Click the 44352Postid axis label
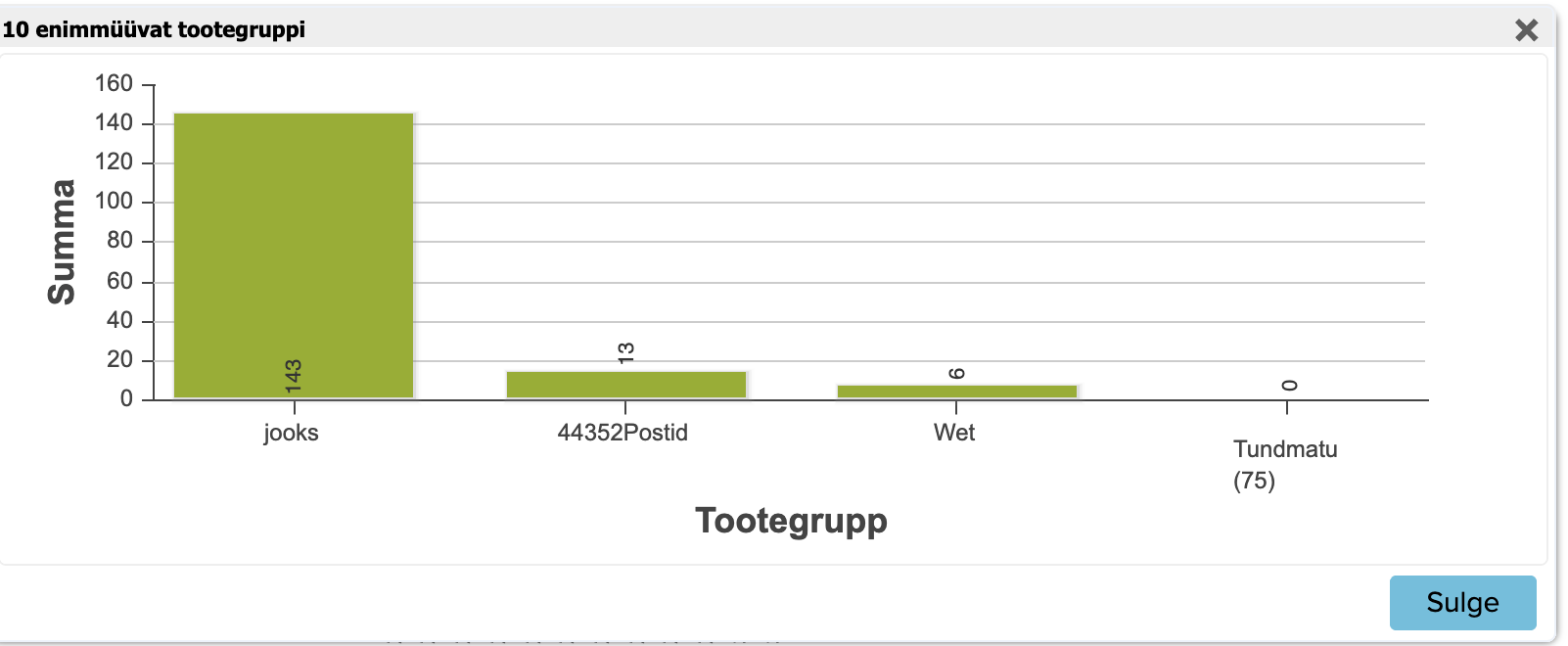This screenshot has height=646, width=1568. (x=623, y=433)
